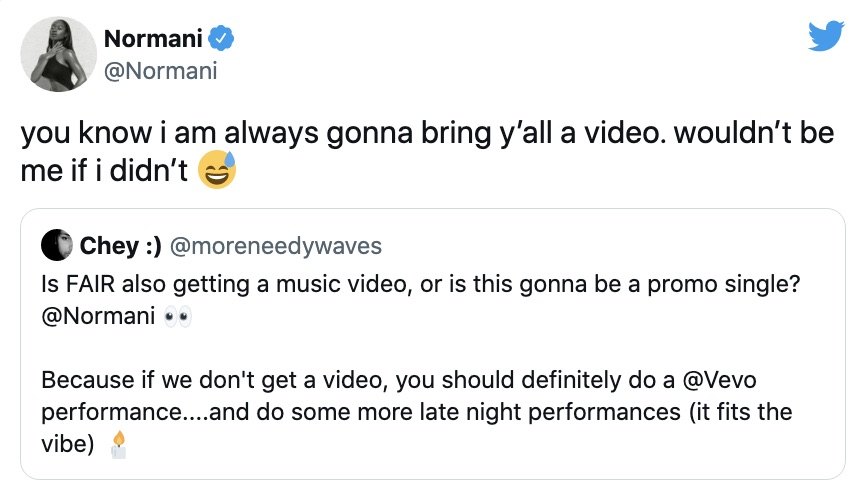Click the @Normani handle under the name
This screenshot has width=860, height=483.
point(160,71)
